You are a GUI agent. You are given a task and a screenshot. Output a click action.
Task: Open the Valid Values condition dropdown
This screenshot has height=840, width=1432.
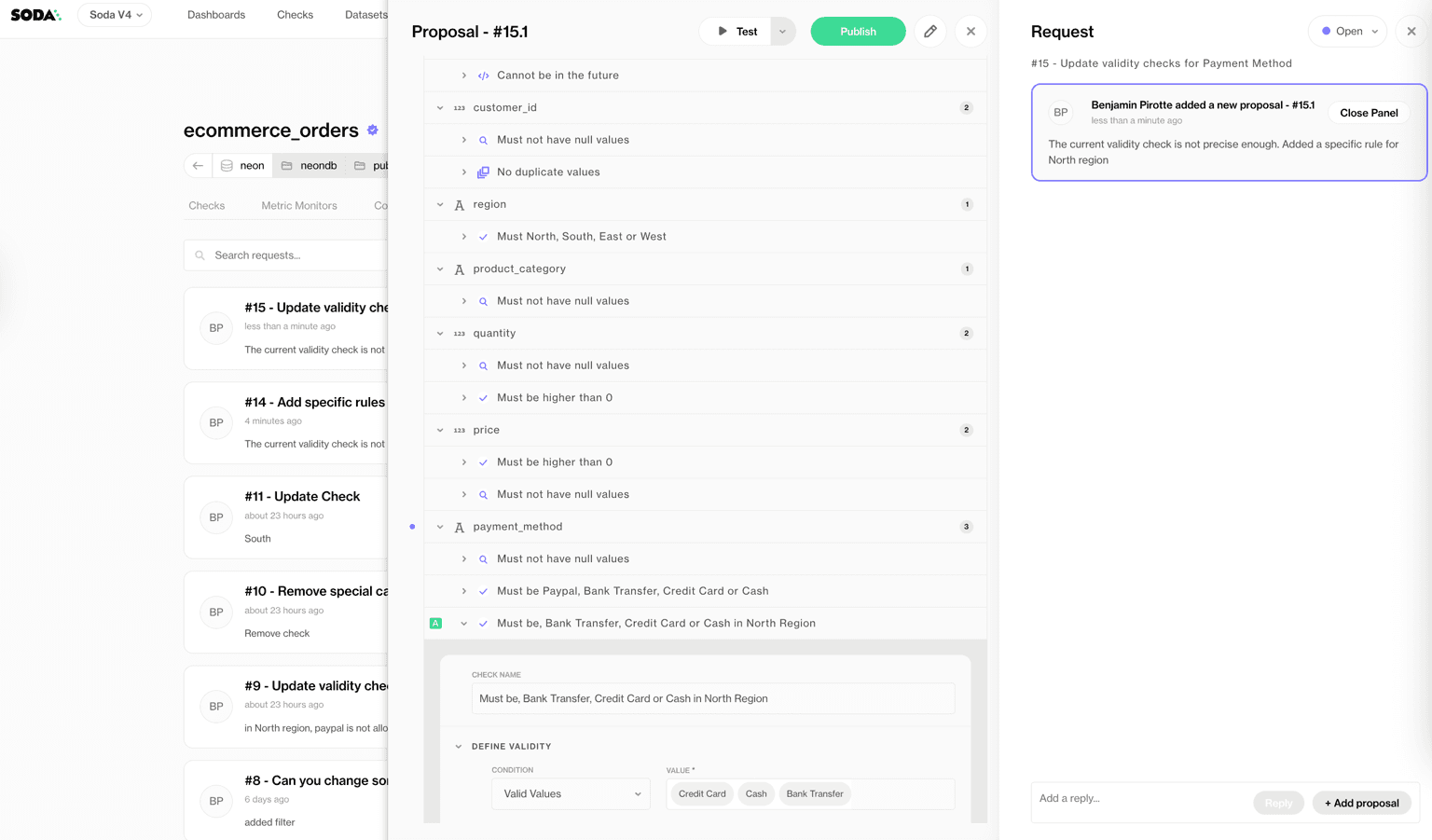tap(571, 793)
